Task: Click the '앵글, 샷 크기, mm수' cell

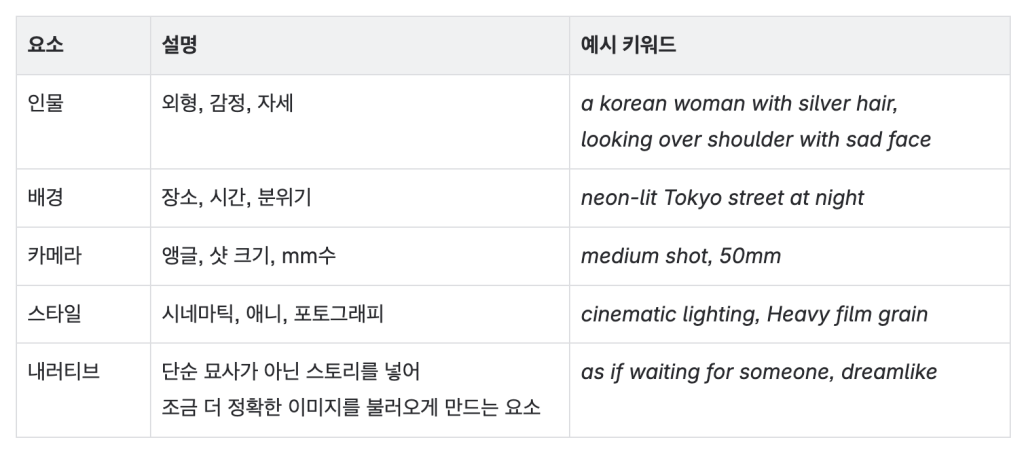Action: (249, 255)
